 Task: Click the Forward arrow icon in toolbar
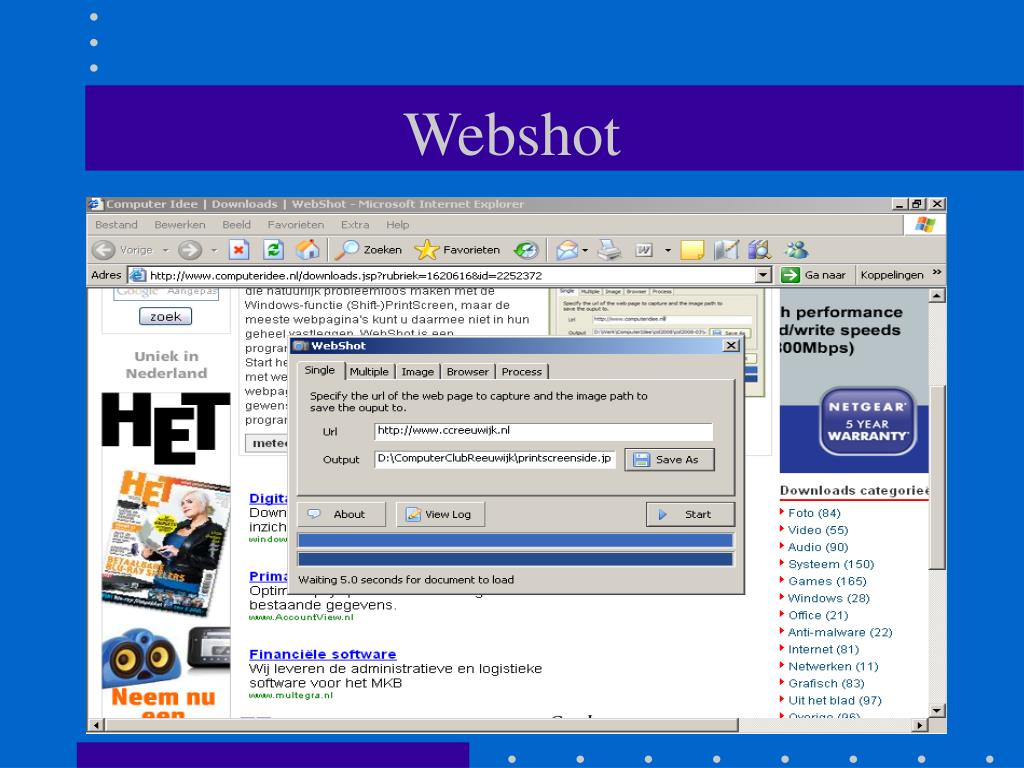point(190,249)
